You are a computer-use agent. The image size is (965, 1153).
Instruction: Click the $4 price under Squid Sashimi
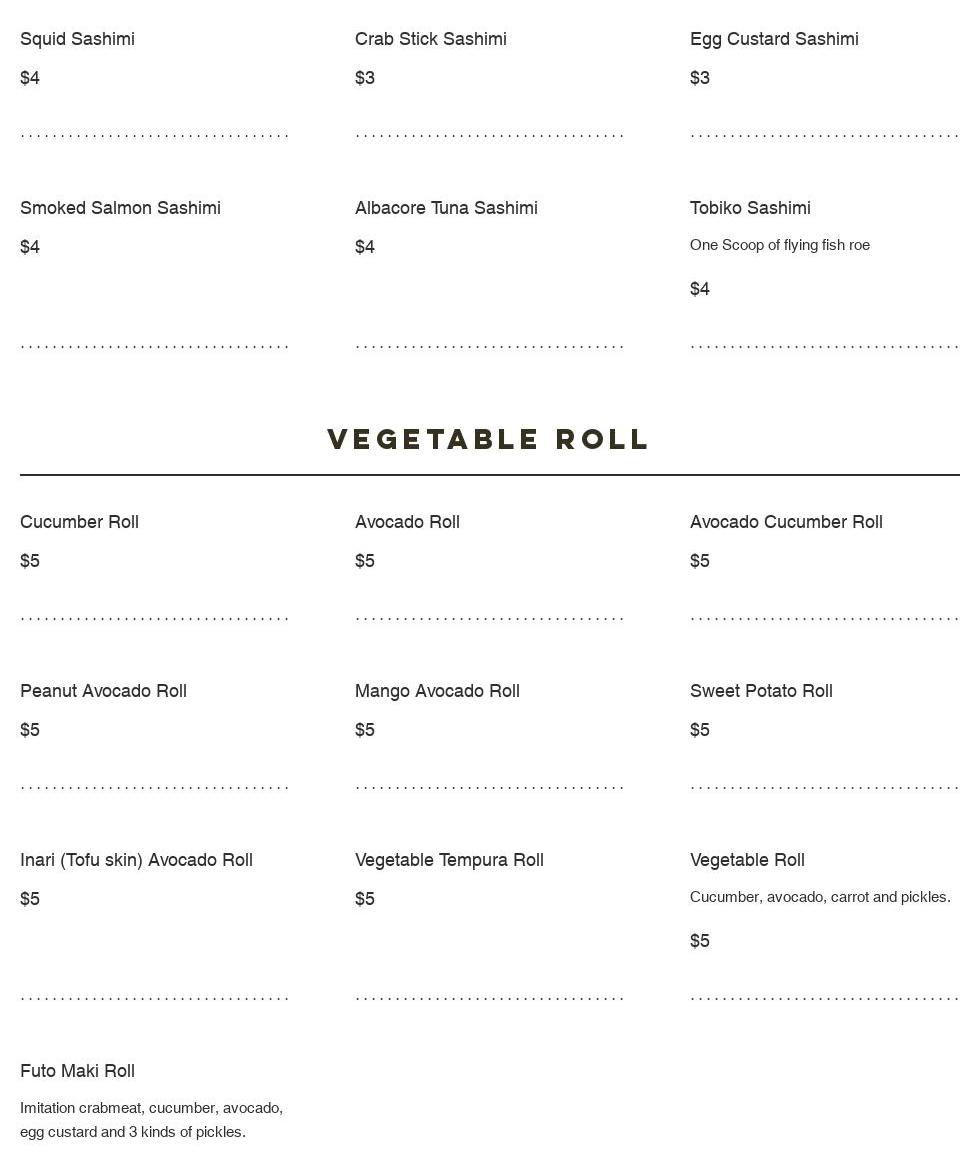[x=30, y=78]
